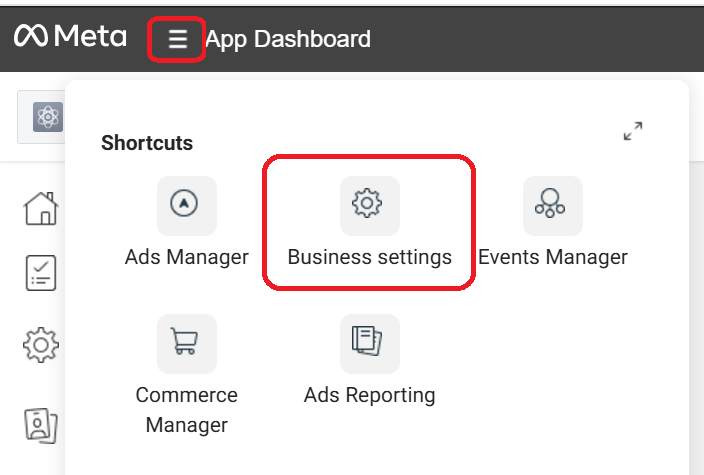
Task: Open Ads Manager shortcut
Action: [187, 223]
